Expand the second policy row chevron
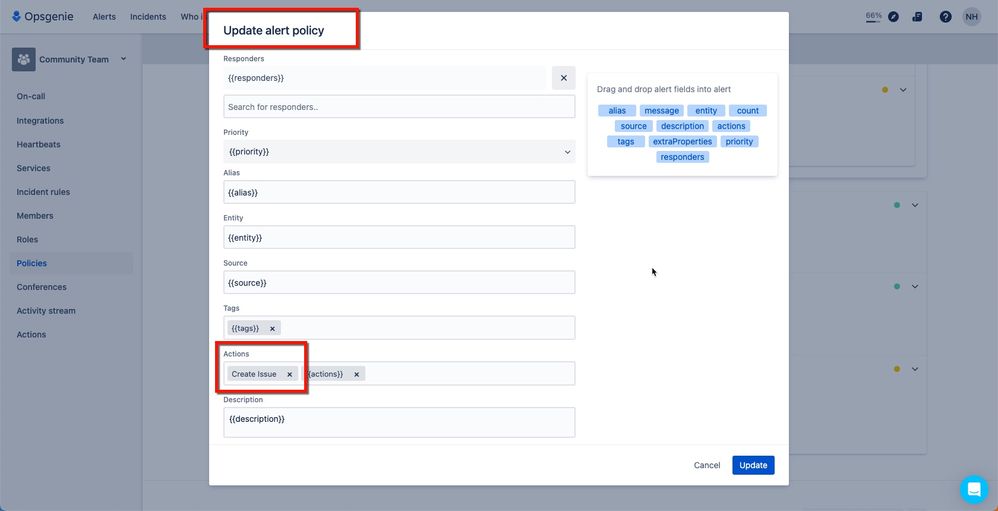The width and height of the screenshot is (998, 511). pos(915,205)
